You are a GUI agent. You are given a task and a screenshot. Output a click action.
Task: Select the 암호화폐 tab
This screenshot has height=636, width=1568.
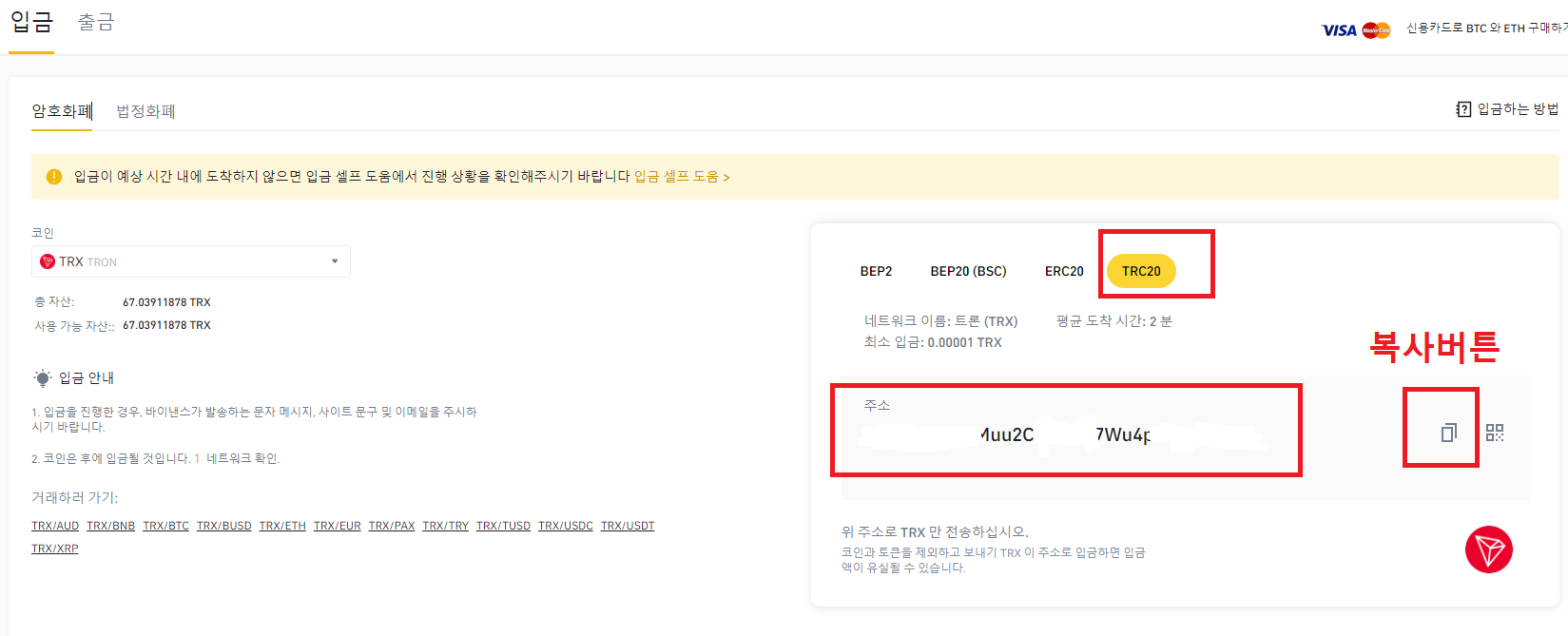[62, 111]
